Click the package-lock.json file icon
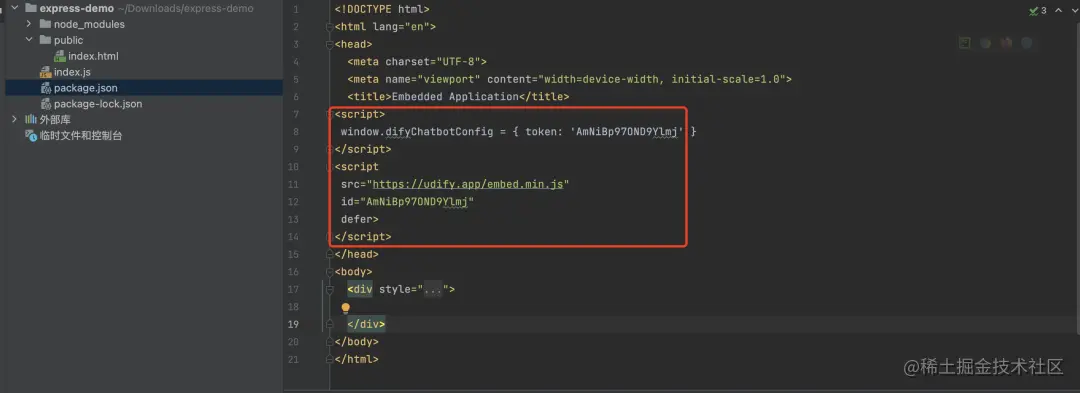 point(45,104)
